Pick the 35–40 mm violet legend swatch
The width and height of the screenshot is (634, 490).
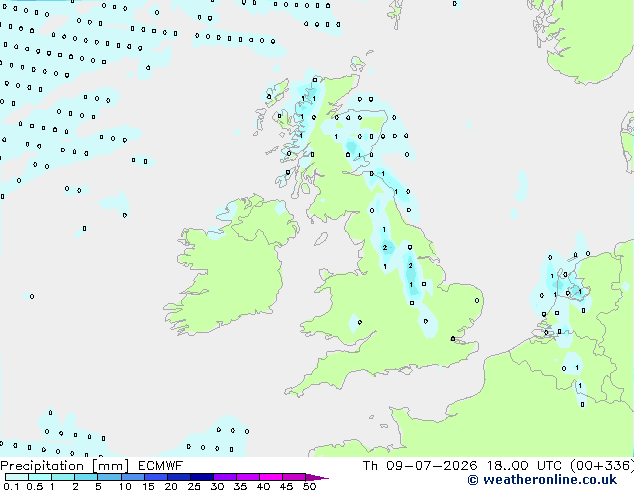(x=248, y=477)
